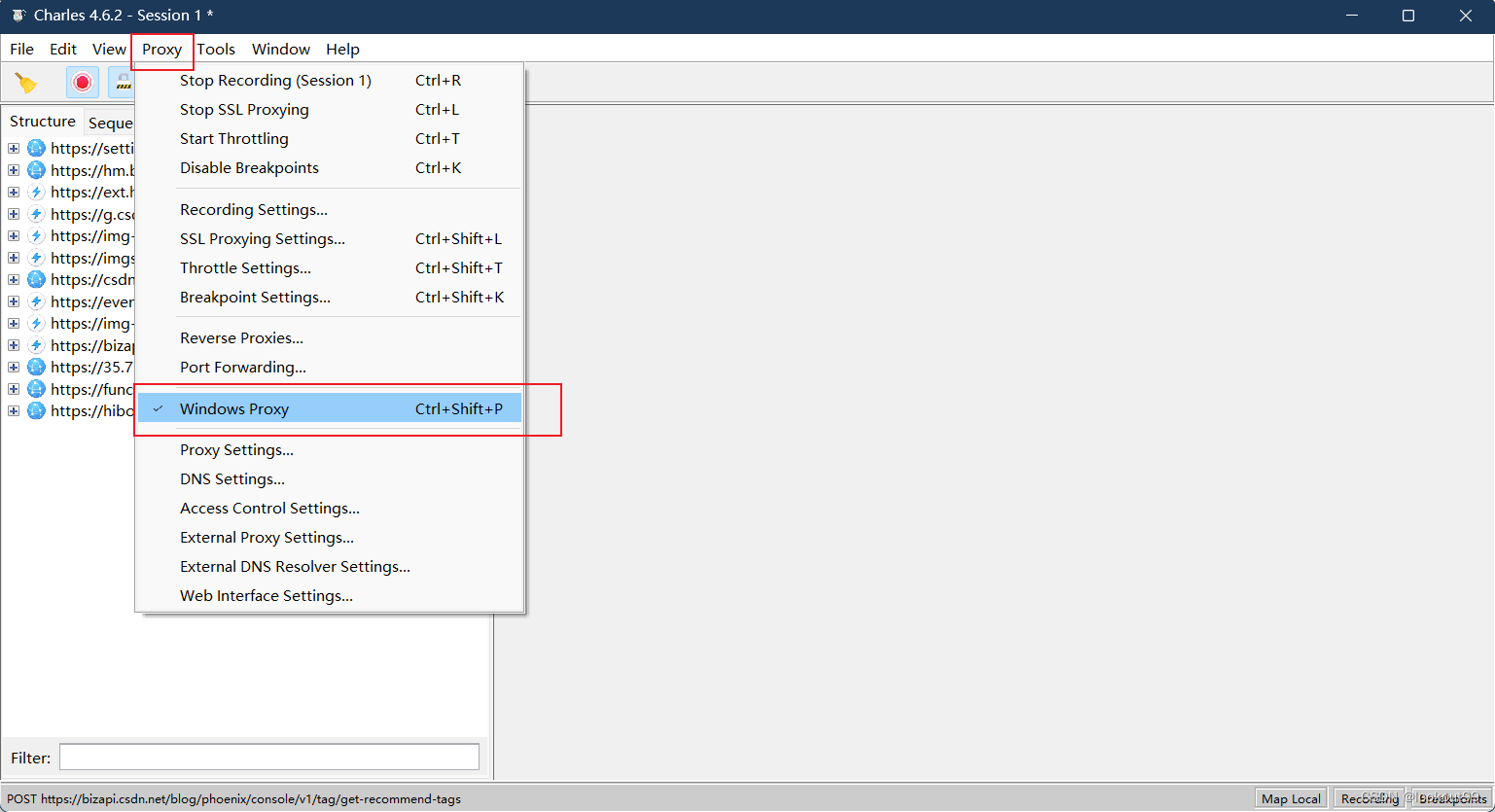1495x812 pixels.
Task: Click the globe icon beside https://hibo host
Action: [x=36, y=411]
